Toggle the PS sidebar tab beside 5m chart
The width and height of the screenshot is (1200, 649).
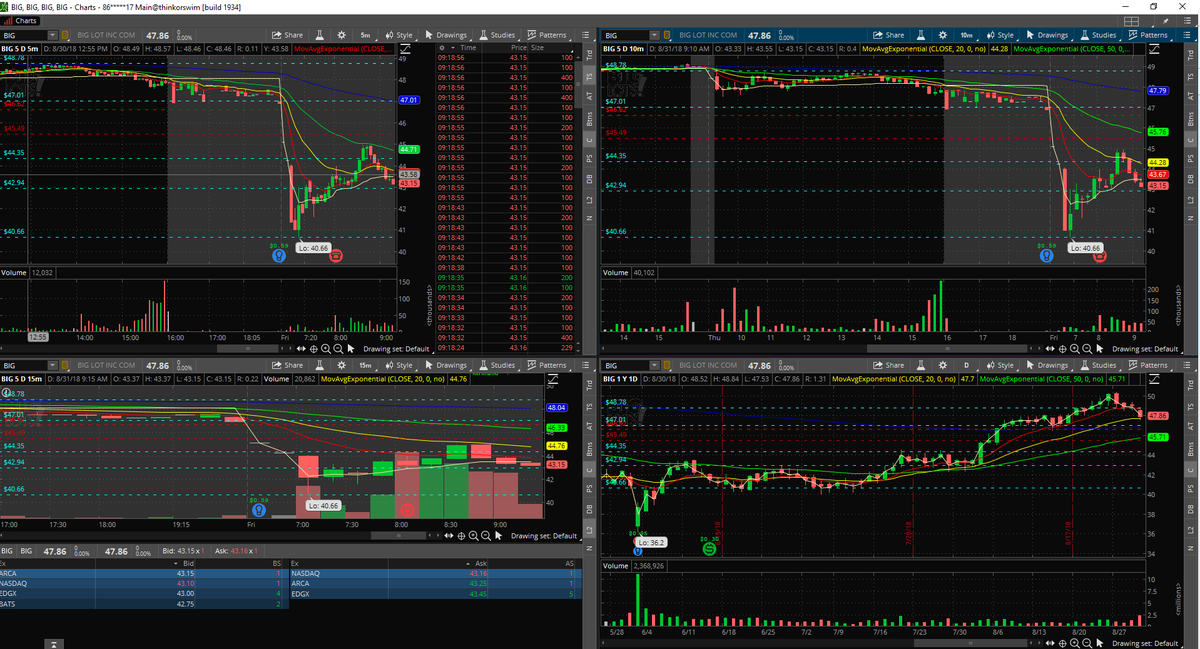[590, 159]
